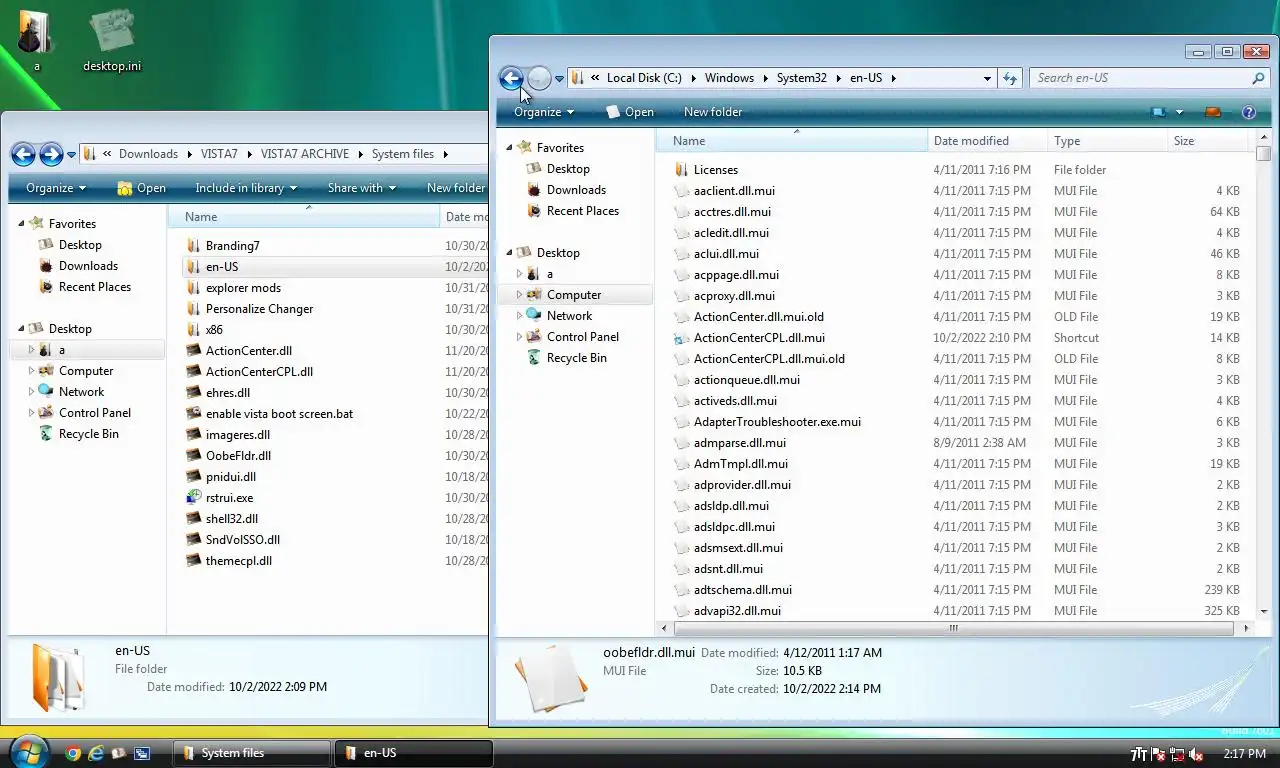1280x768 pixels.
Task: Click Open button in en-US toolbar
Action: pos(630,112)
